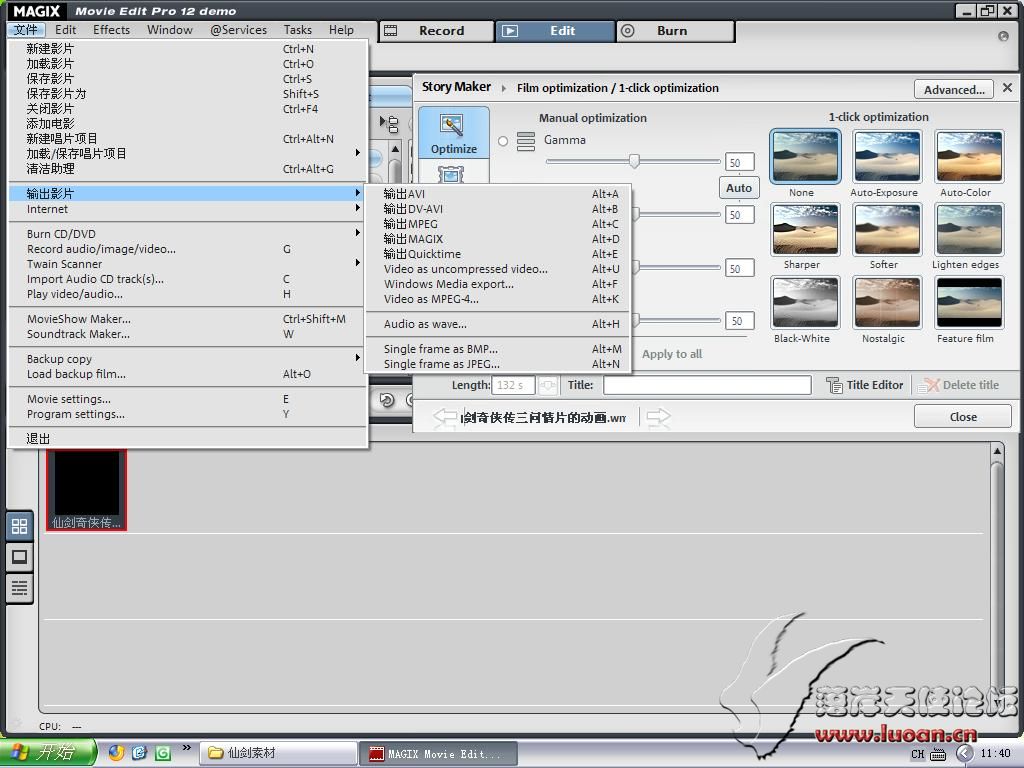1024x768 pixels.
Task: Click the Advanced... button
Action: (x=953, y=89)
